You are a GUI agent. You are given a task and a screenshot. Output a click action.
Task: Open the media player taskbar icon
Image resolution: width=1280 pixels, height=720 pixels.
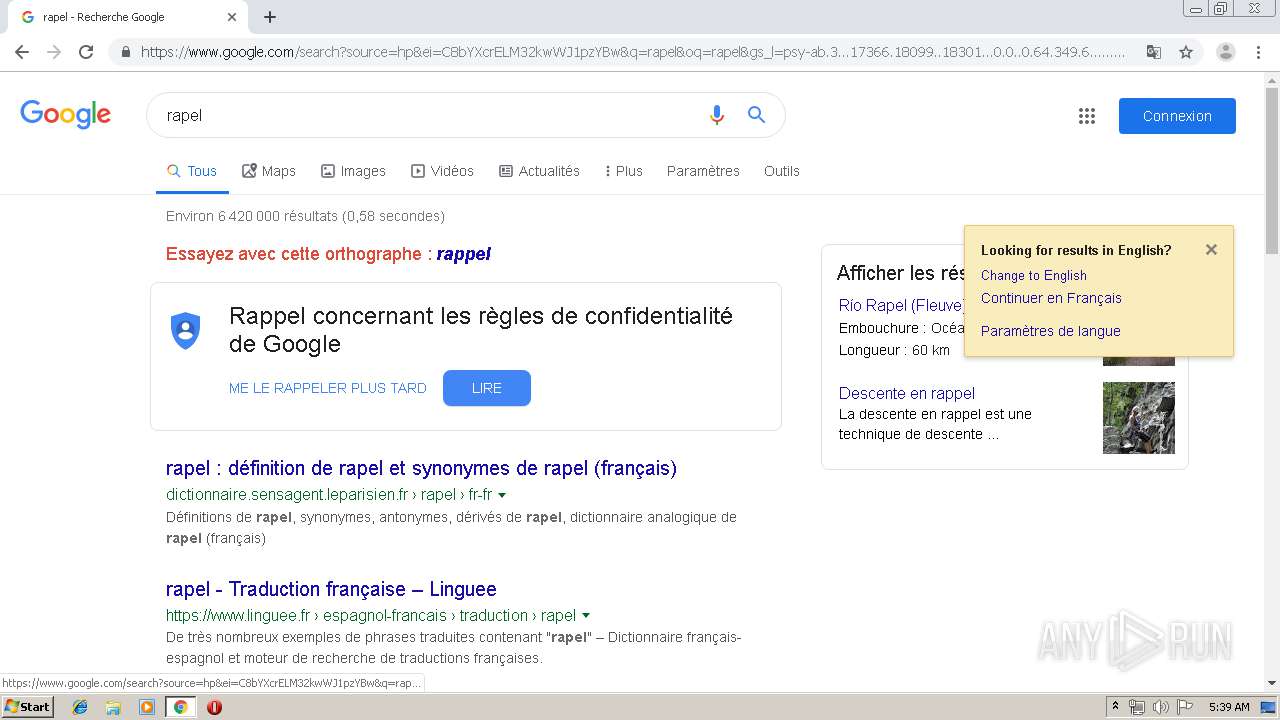click(147, 707)
